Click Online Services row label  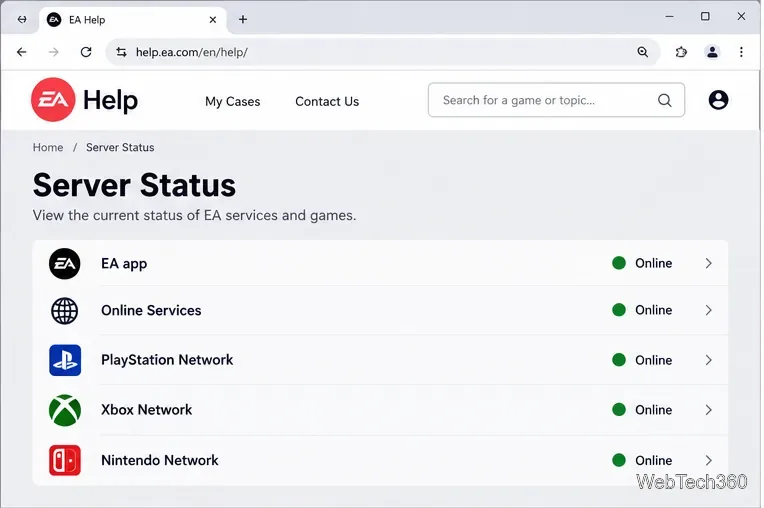(151, 310)
